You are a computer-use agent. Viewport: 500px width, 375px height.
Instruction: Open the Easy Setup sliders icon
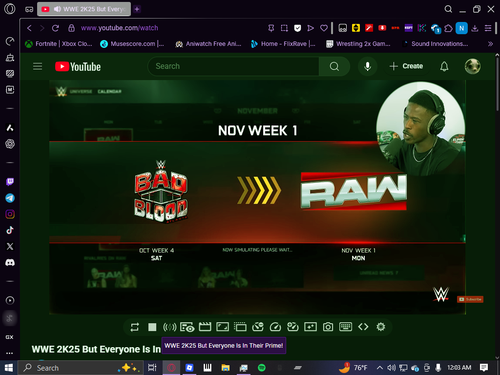pos(488,28)
